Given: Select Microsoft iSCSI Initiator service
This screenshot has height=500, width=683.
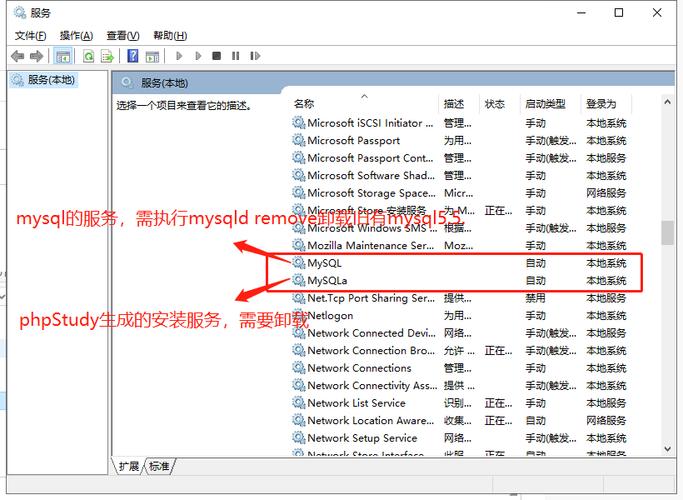Looking at the screenshot, I should click(x=461, y=123).
